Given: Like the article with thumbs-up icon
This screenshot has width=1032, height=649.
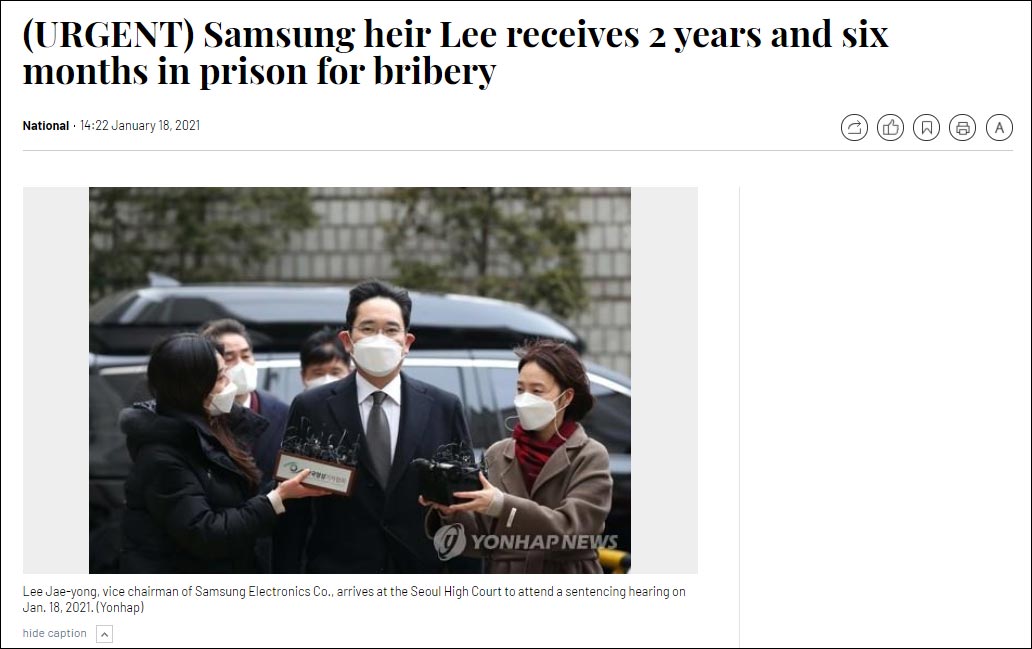Looking at the screenshot, I should pyautogui.click(x=890, y=128).
